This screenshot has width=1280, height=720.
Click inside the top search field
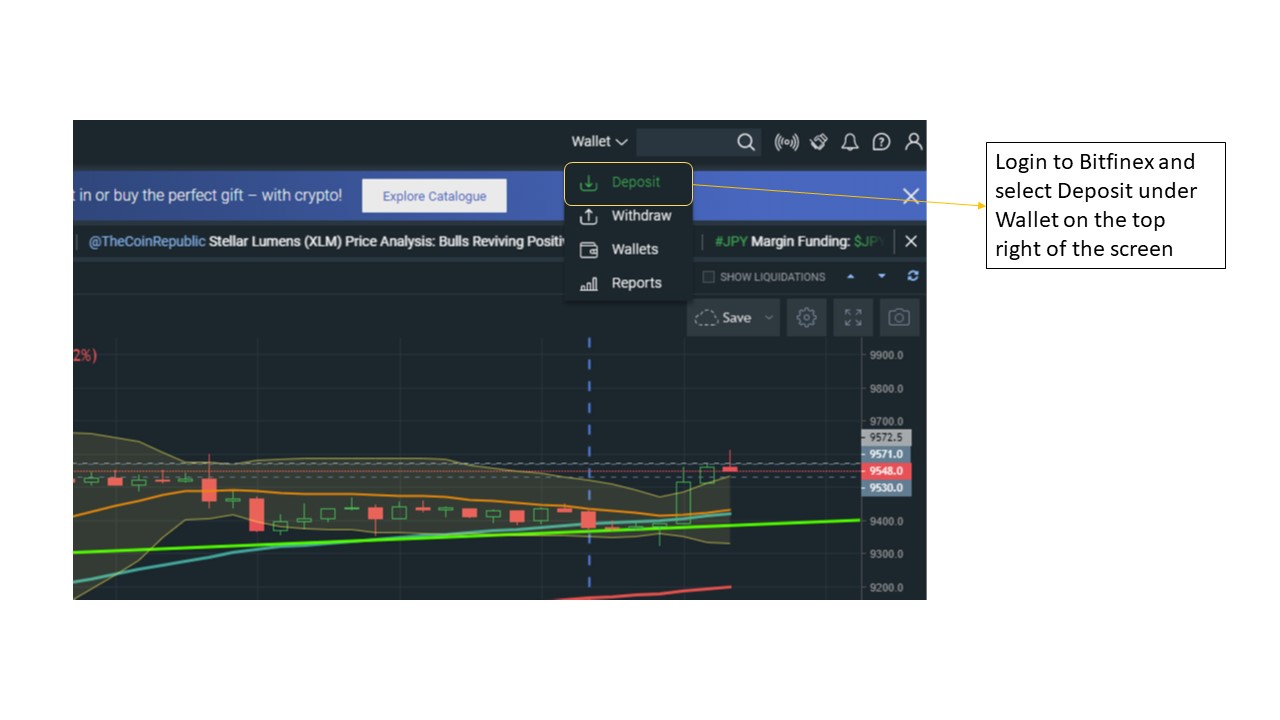pos(685,142)
